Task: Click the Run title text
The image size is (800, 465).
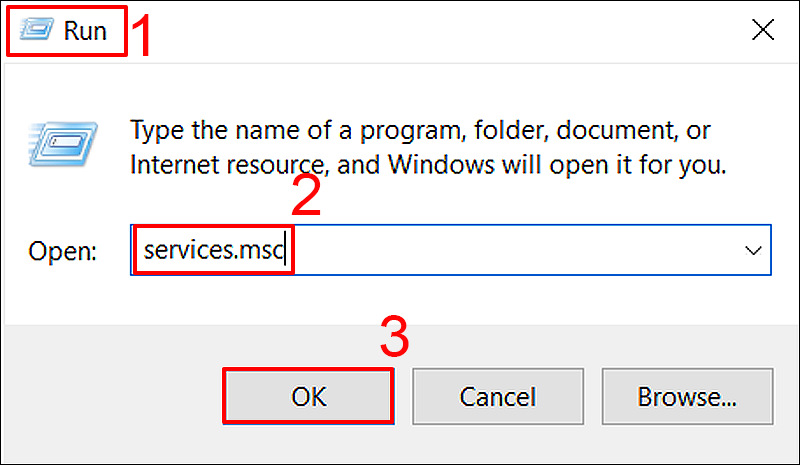Action: pos(85,31)
